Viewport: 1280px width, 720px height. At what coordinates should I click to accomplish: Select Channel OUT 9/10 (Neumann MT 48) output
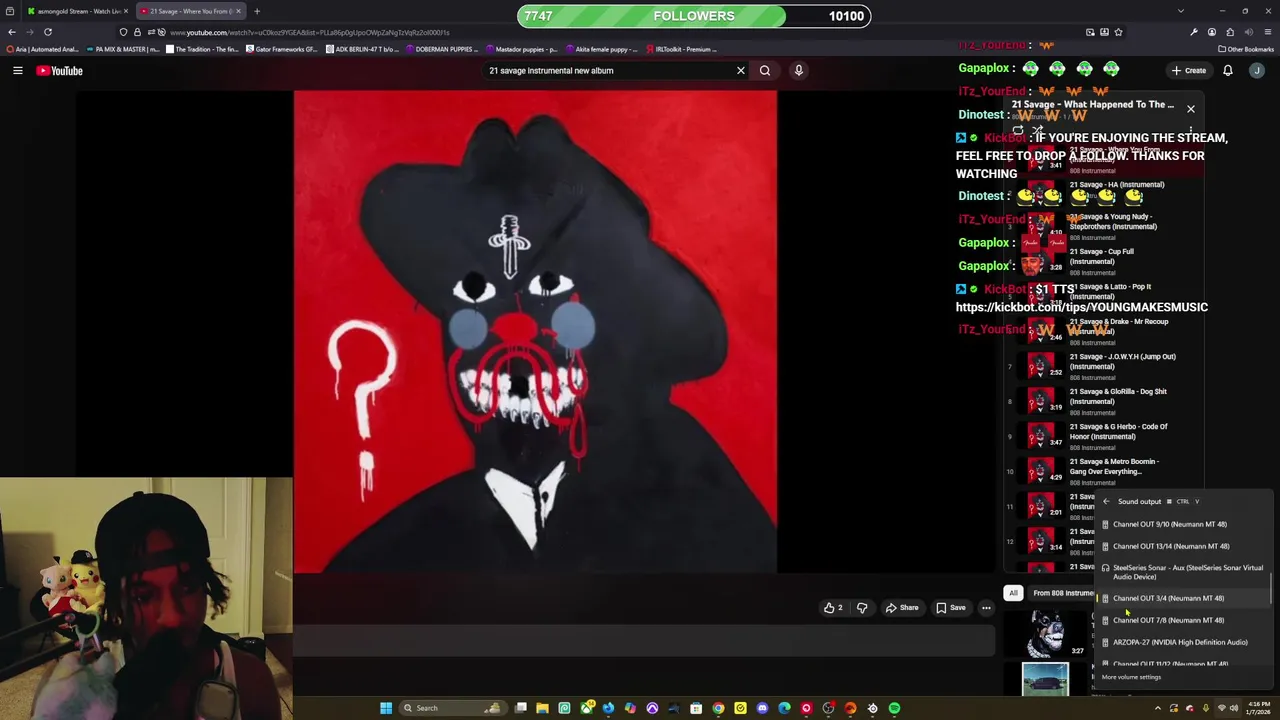click(x=1184, y=524)
